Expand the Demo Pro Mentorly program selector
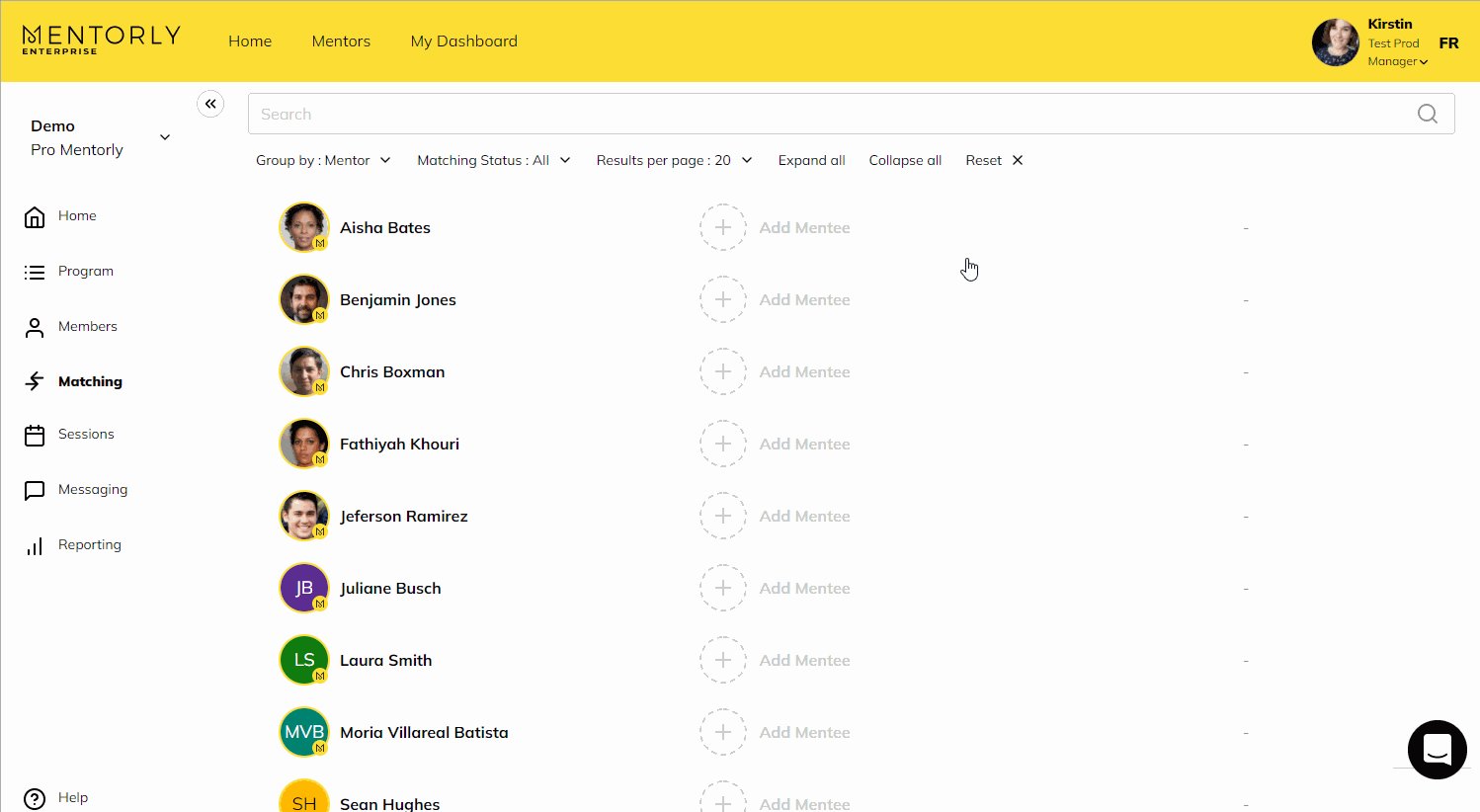Screen dimensions: 1480x812 pyautogui.click(x=165, y=137)
